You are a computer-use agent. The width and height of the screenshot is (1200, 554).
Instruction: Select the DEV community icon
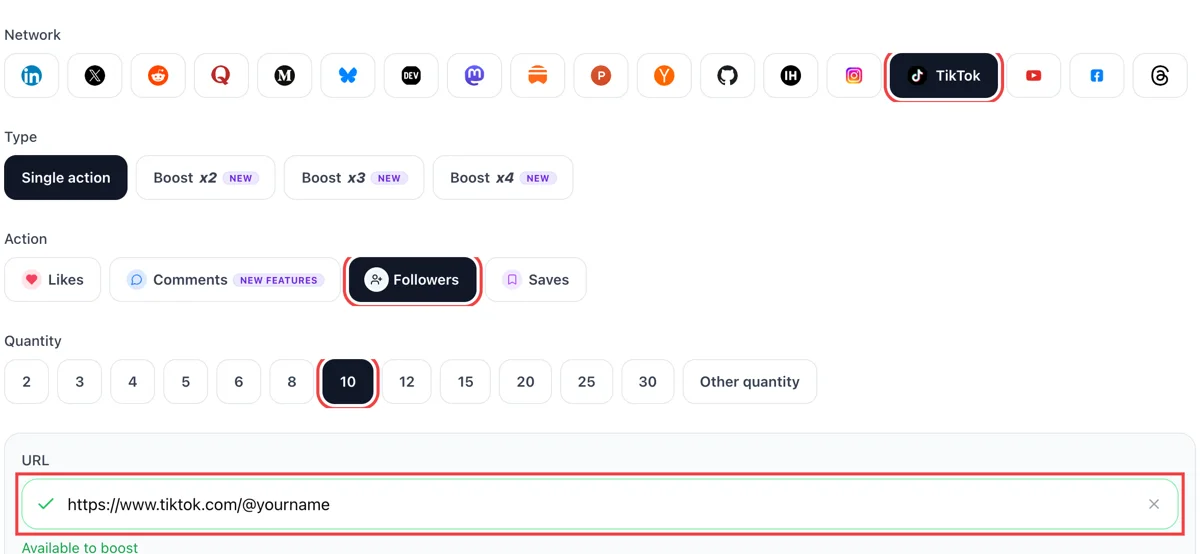(x=411, y=76)
